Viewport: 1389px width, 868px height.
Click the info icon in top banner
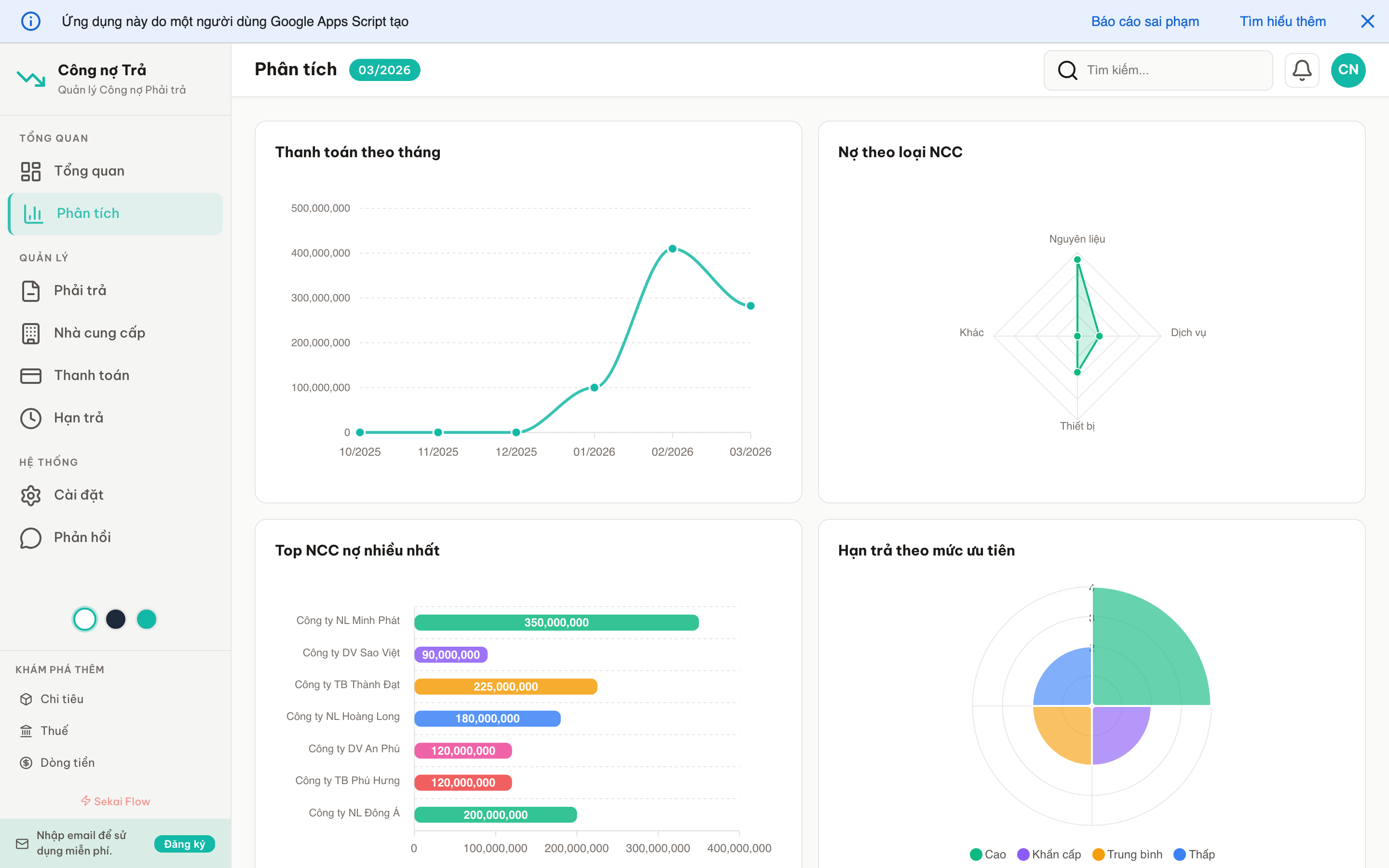tap(30, 21)
